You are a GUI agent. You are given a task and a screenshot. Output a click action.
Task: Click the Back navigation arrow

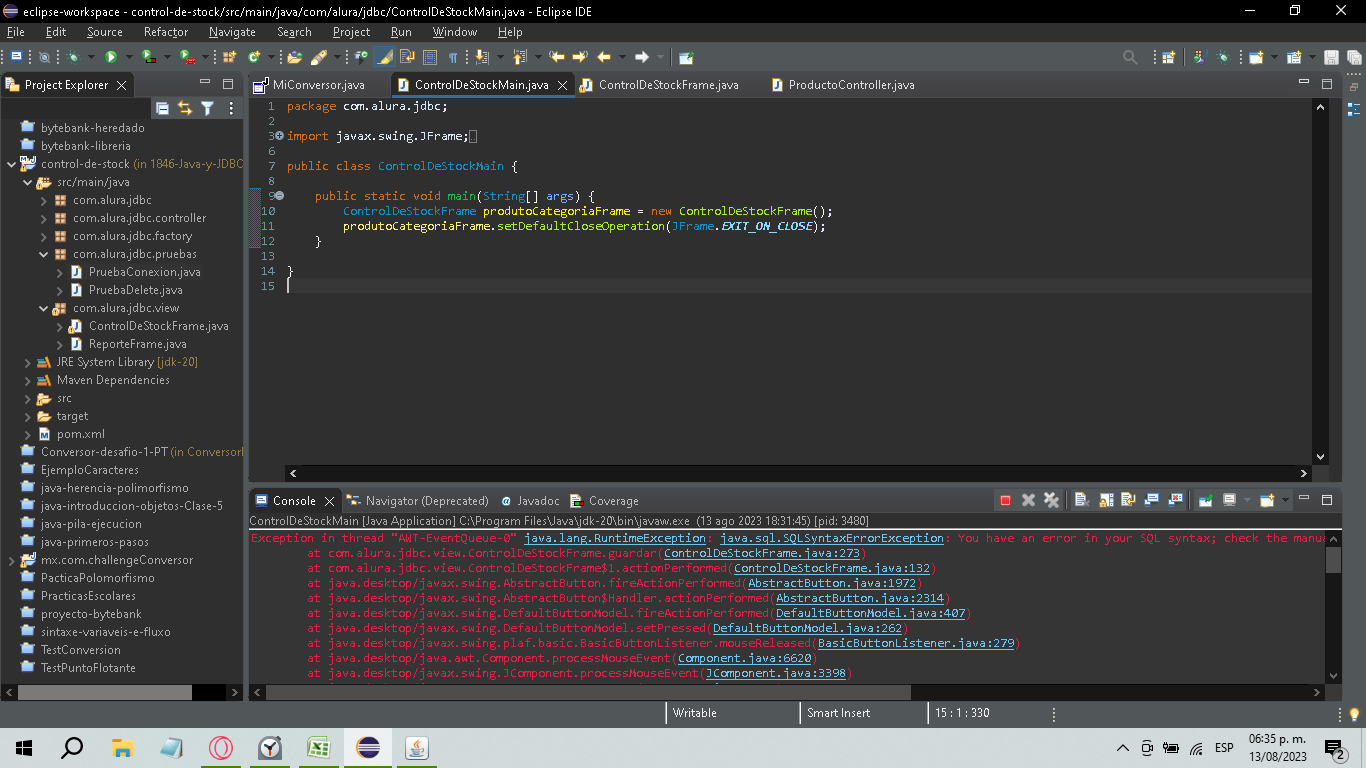pyautogui.click(x=605, y=57)
